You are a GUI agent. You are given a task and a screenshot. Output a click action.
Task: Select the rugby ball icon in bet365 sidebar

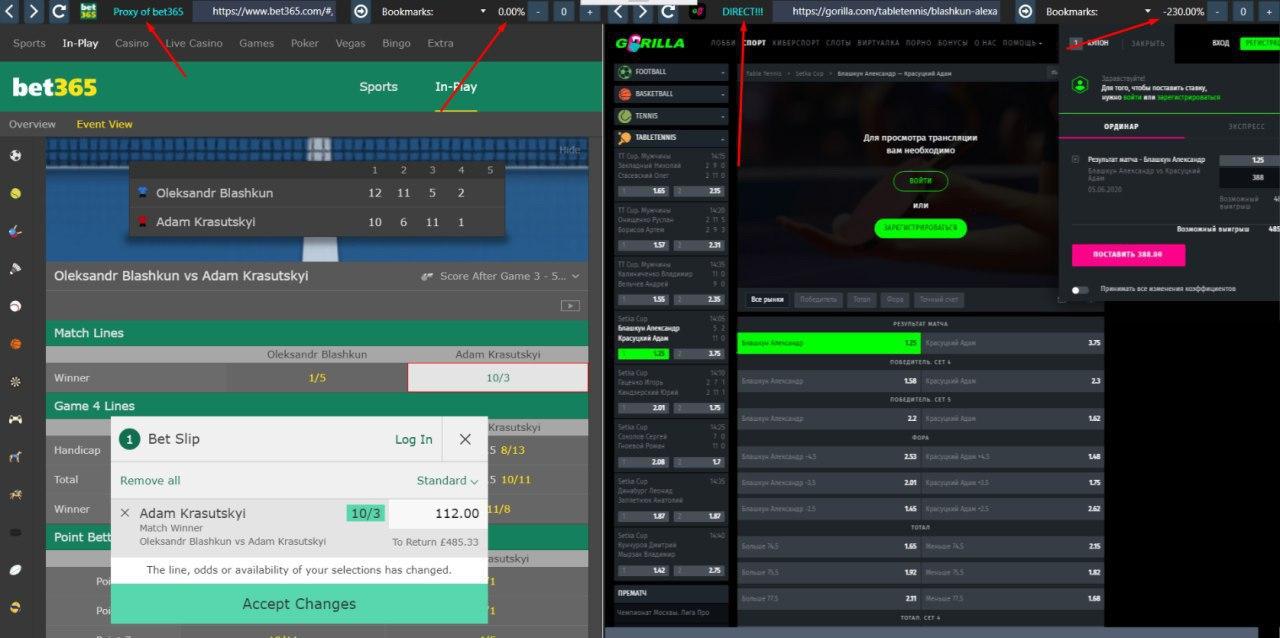pos(15,569)
